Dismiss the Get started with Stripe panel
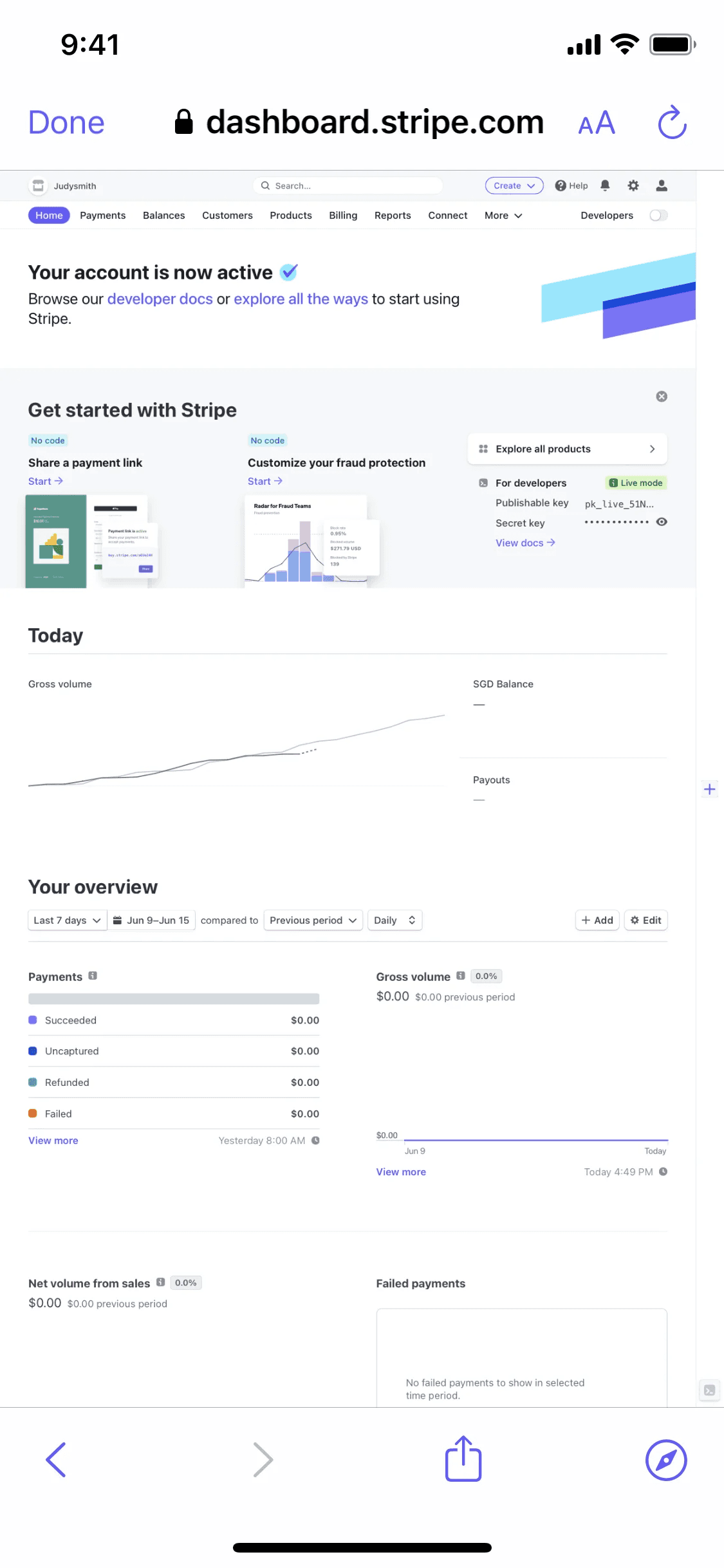This screenshot has height=1568, width=724. tap(662, 397)
